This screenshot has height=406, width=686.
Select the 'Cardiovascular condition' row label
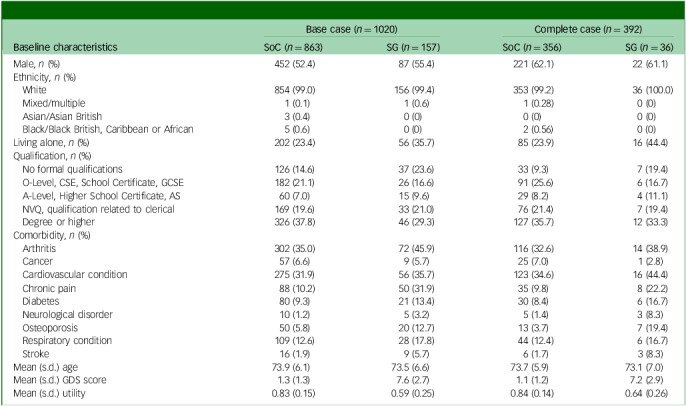pyautogui.click(x=75, y=274)
